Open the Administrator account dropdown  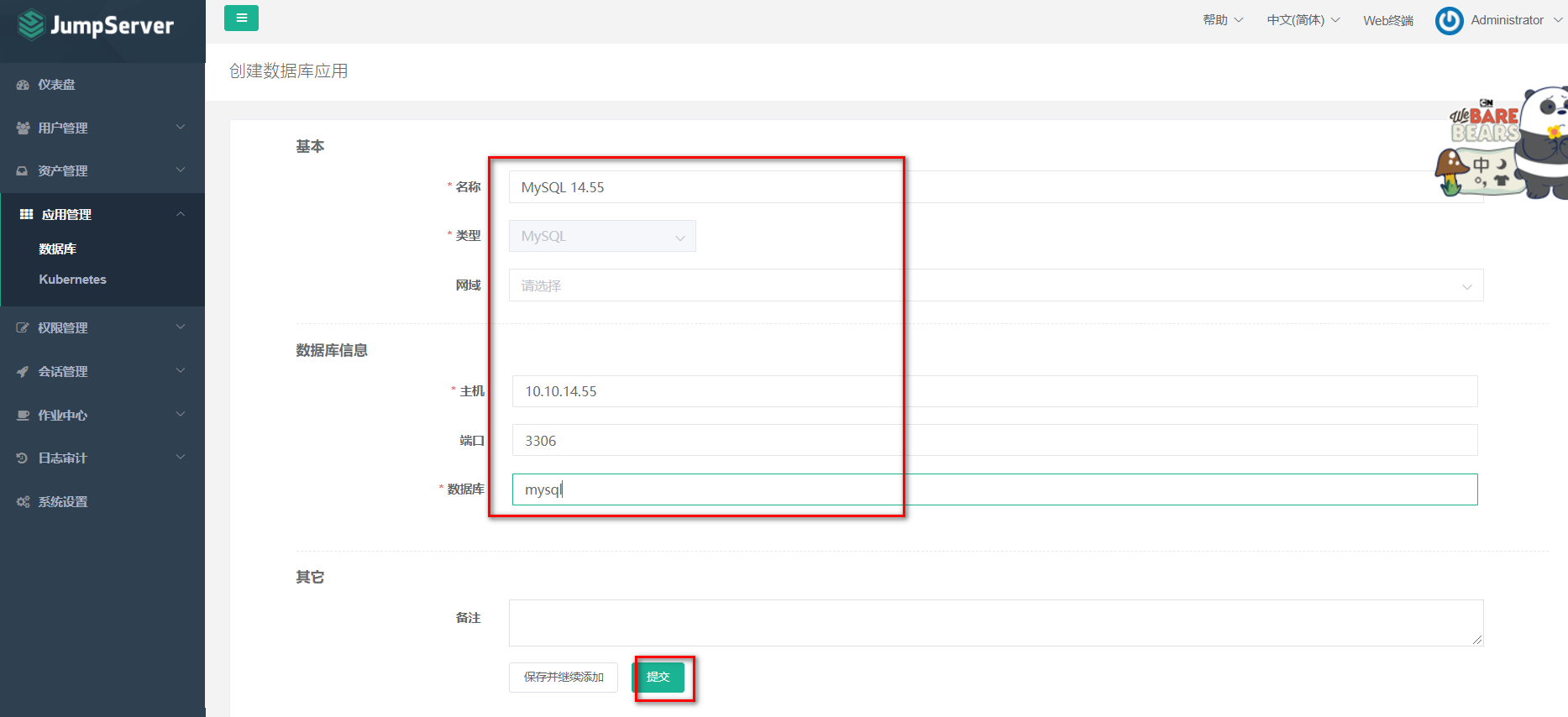click(1516, 20)
